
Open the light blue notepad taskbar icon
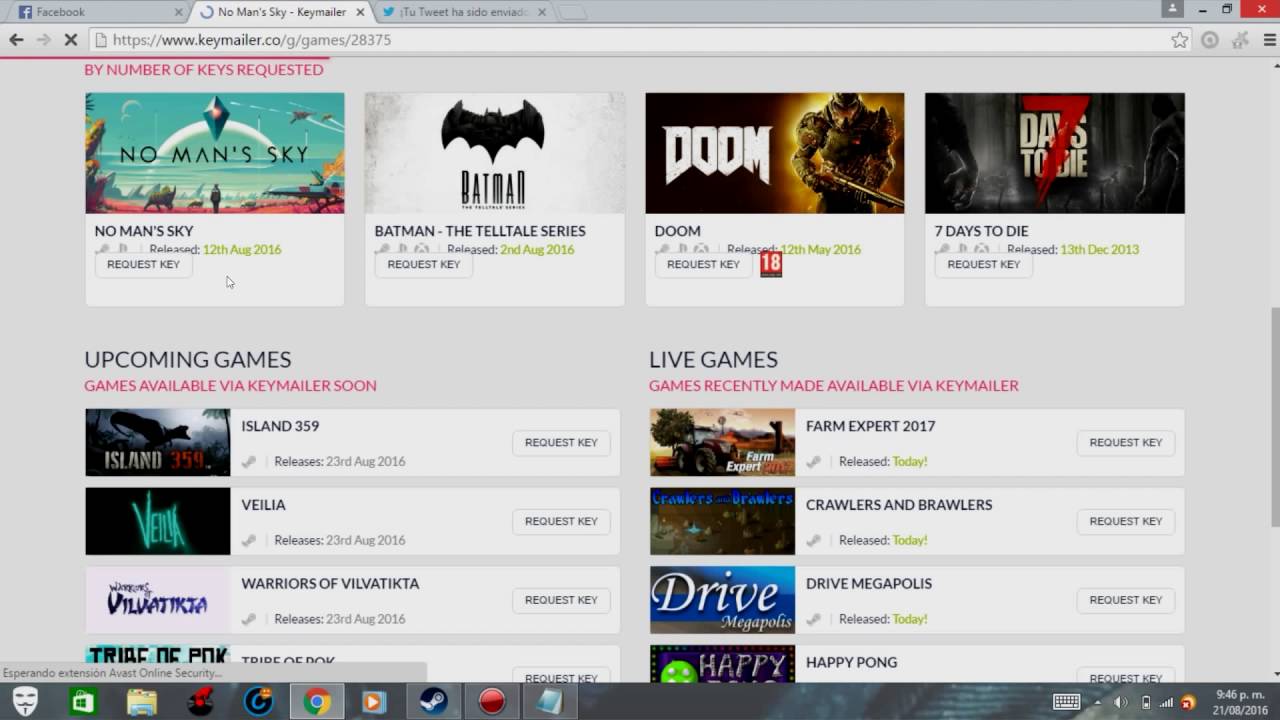(549, 702)
